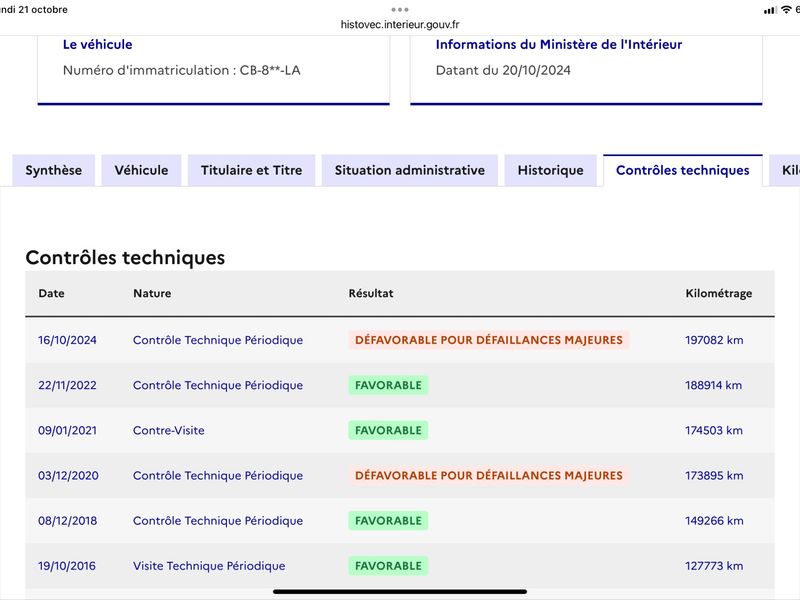
Task: Tap the Wi-Fi status icon
Action: [786, 10]
